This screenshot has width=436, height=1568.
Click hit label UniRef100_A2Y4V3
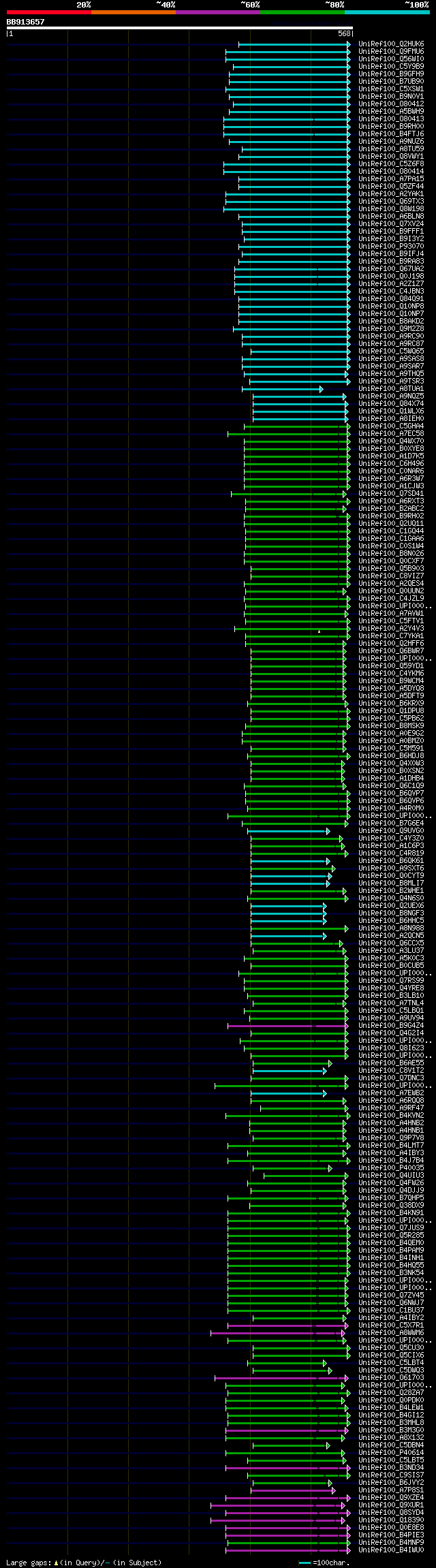391,629
